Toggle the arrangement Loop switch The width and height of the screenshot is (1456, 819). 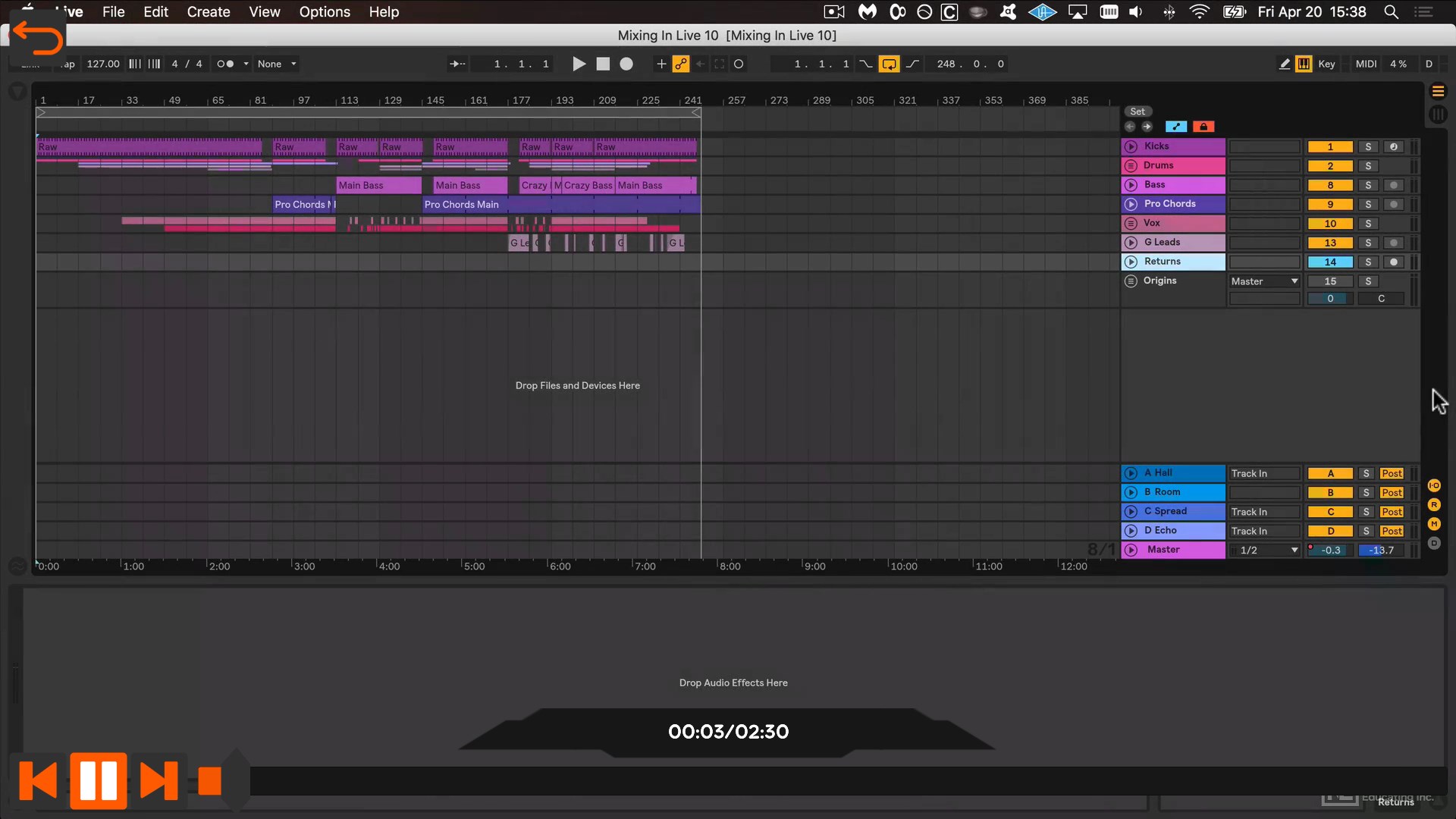(x=889, y=64)
